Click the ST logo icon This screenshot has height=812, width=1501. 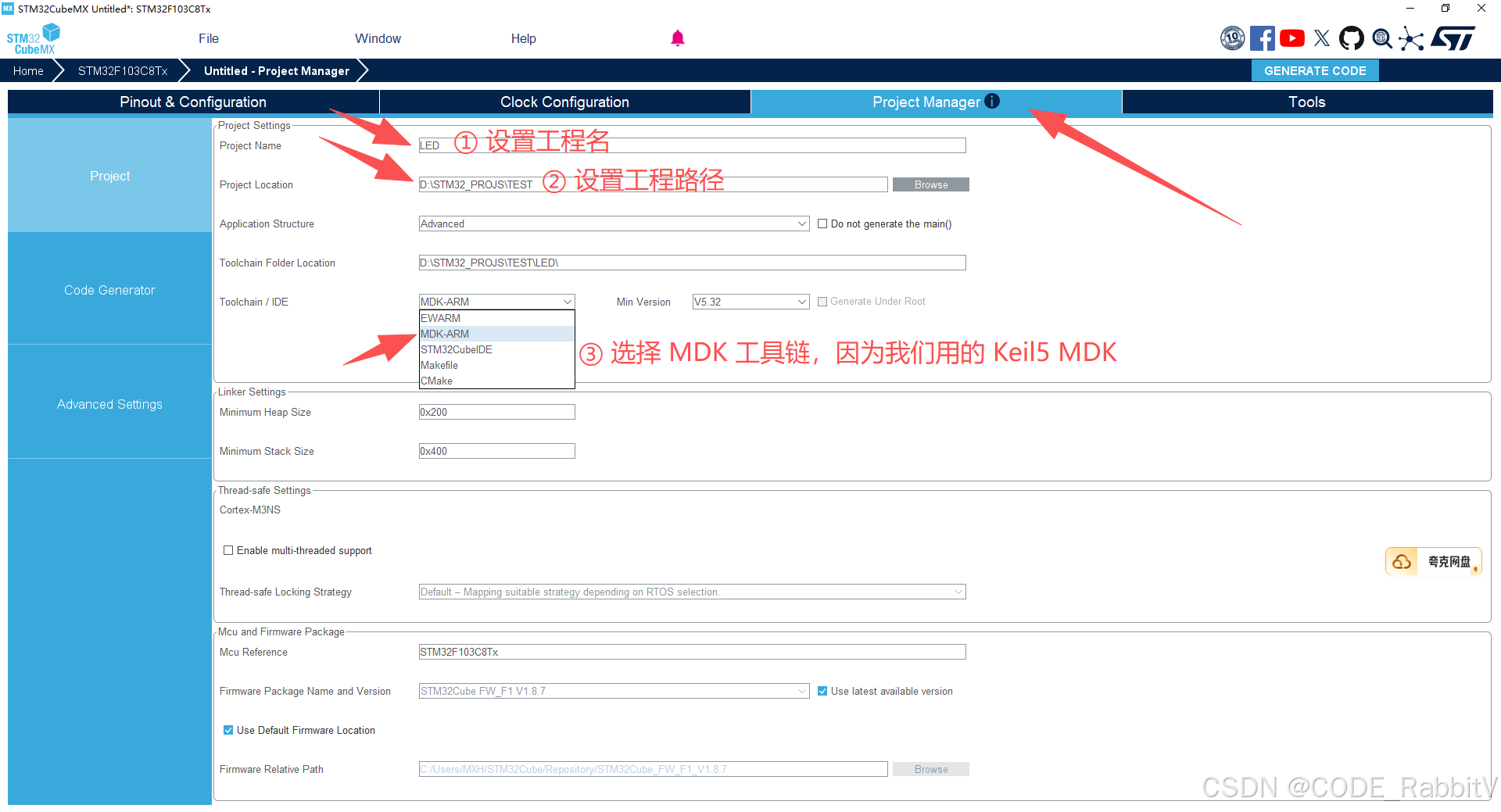coord(1453,38)
